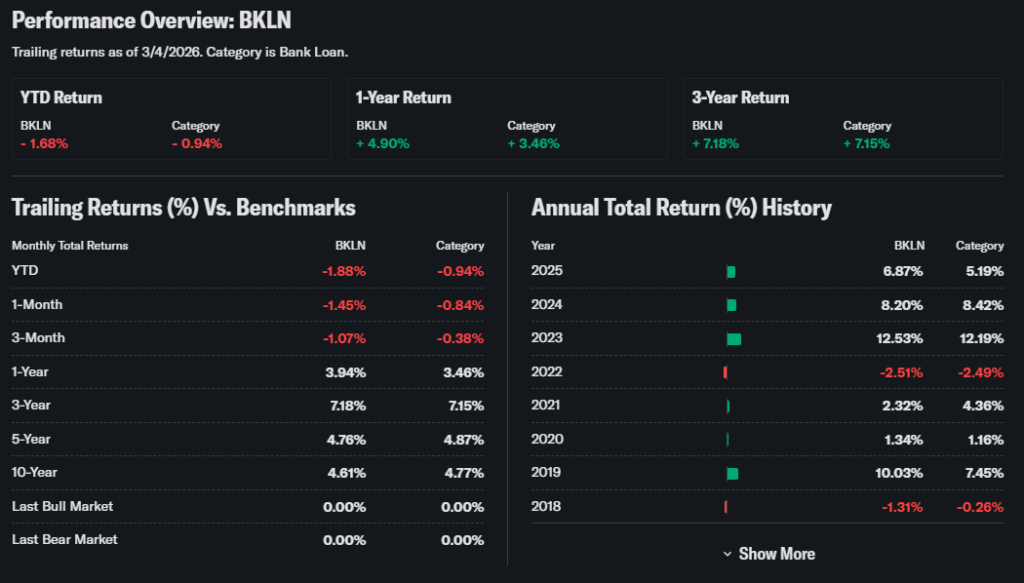
Task: Click the Year column header
Action: (x=543, y=245)
